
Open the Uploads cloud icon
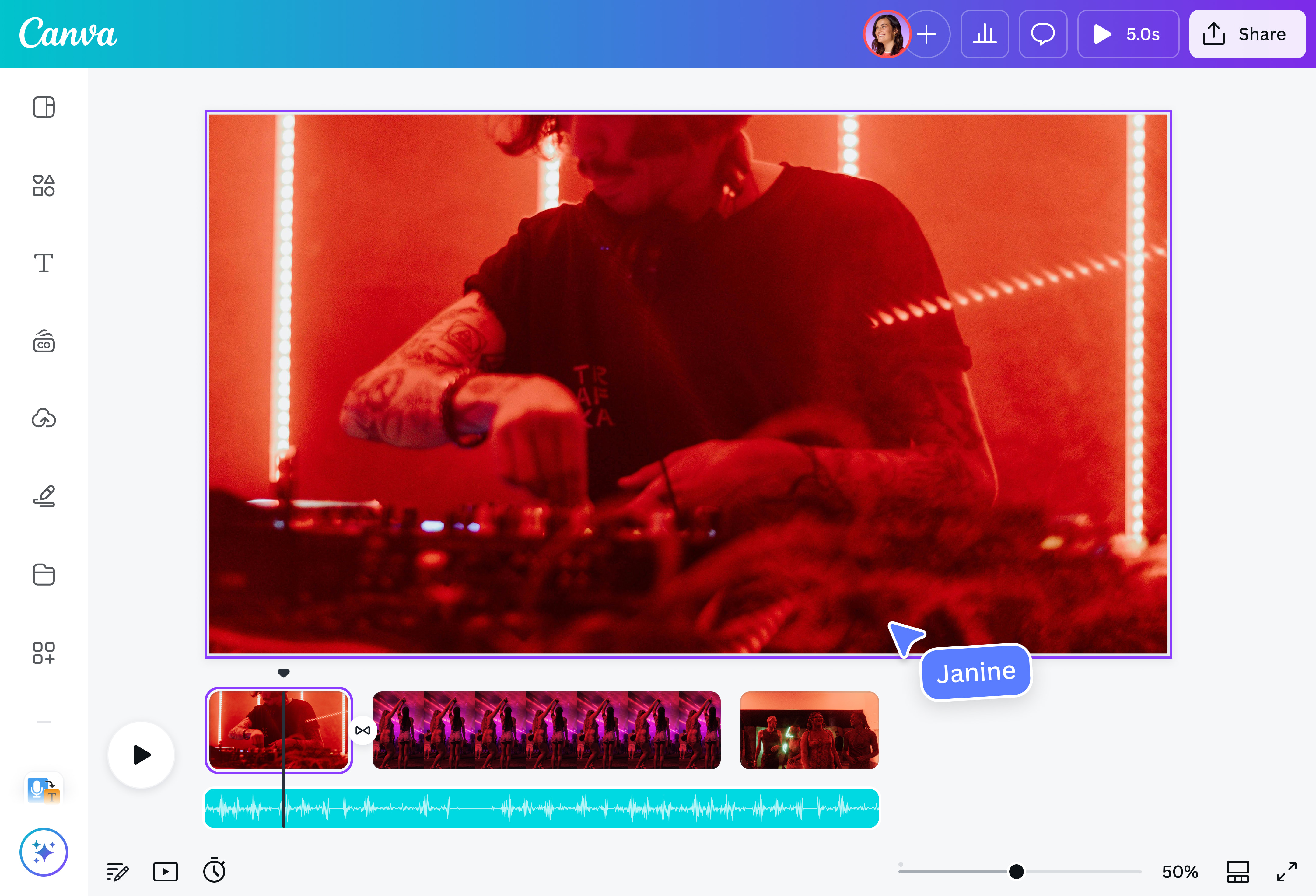pyautogui.click(x=44, y=418)
